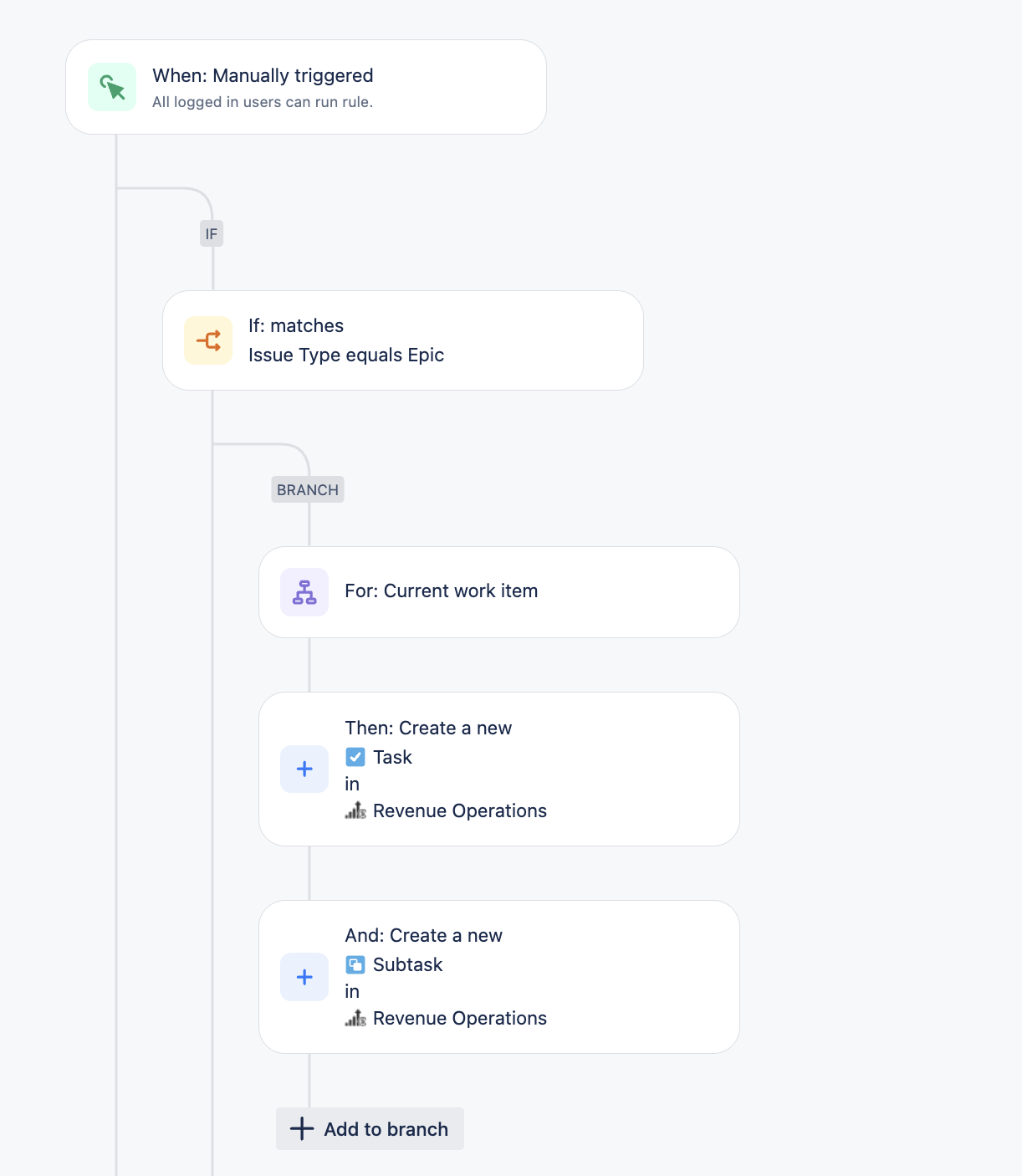
Task: Click the Add to branch button
Action: (x=369, y=1128)
